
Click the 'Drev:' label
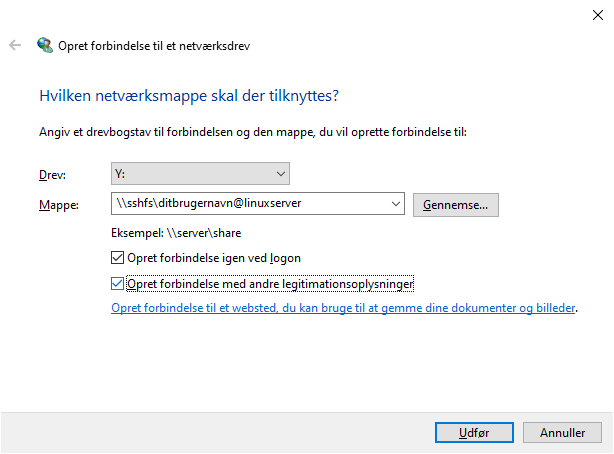pyautogui.click(x=51, y=175)
